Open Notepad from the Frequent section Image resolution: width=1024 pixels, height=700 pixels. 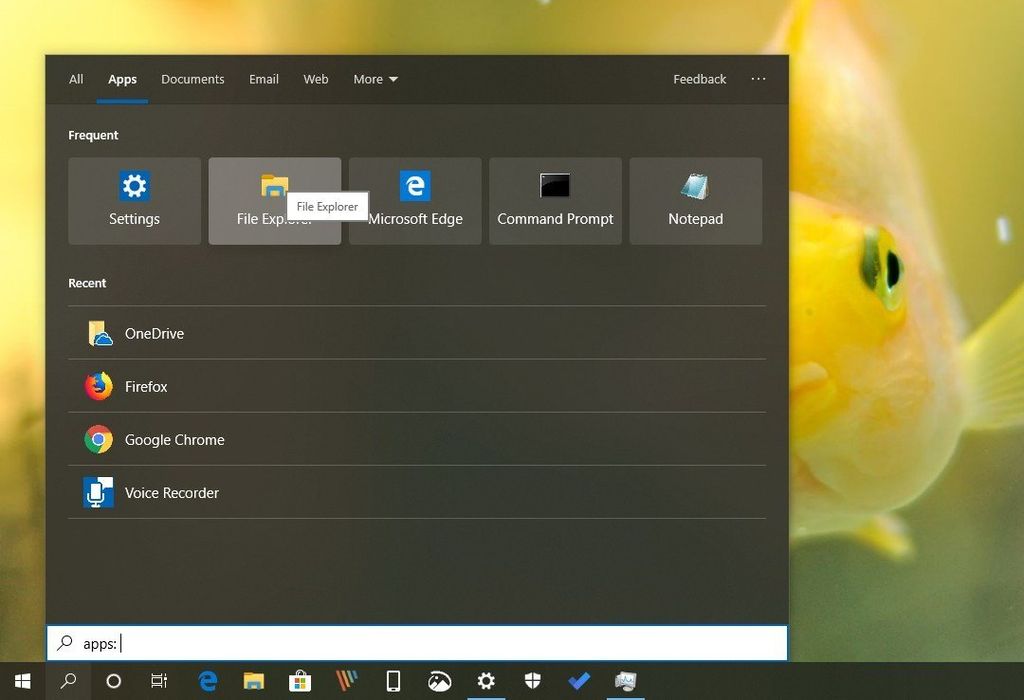(695, 200)
